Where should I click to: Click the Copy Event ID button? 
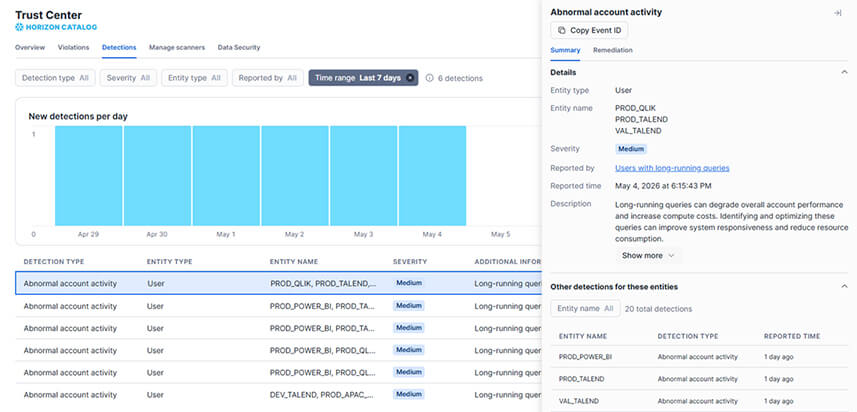pyautogui.click(x=589, y=31)
